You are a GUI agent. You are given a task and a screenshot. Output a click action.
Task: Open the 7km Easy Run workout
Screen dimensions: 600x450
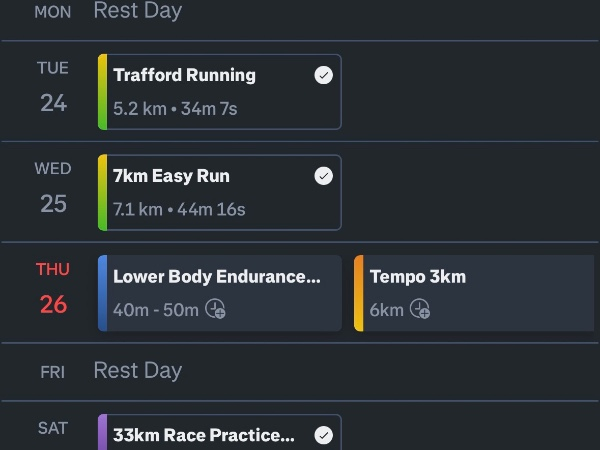pyautogui.click(x=210, y=192)
